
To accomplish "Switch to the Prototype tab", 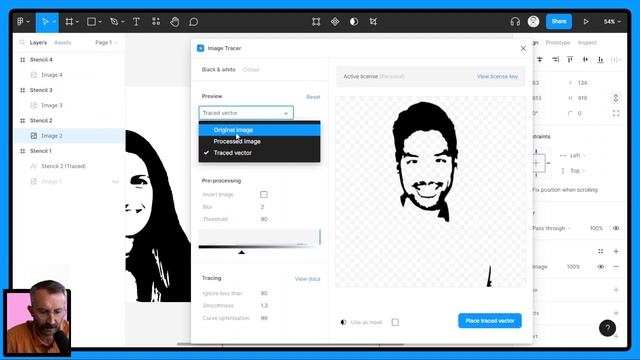I will [558, 42].
